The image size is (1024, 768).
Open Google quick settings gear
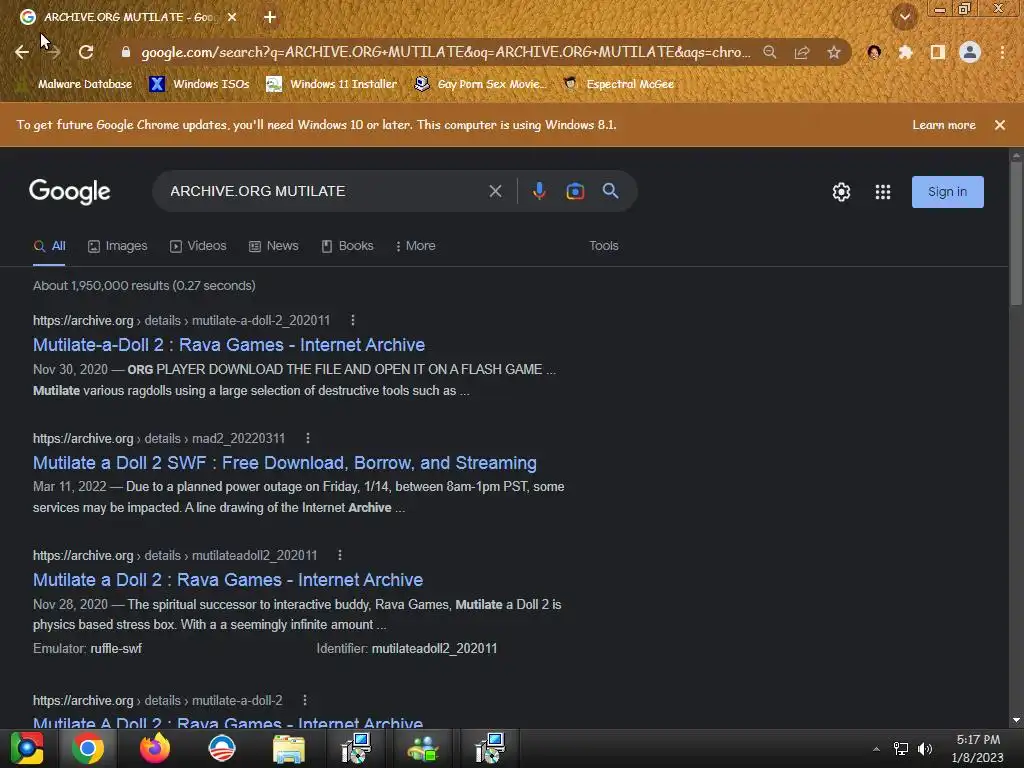(x=841, y=191)
